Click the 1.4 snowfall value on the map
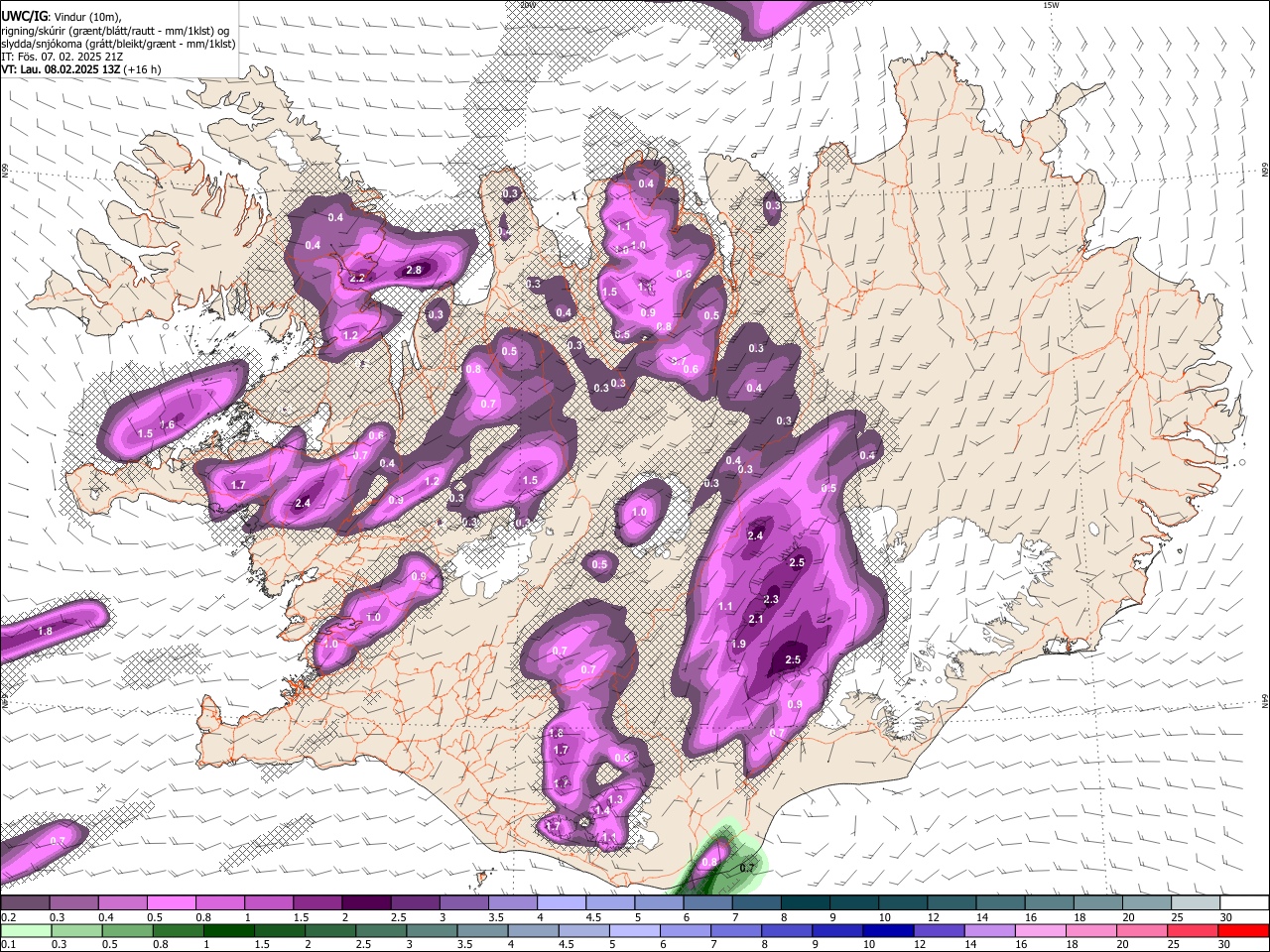This screenshot has height=952, width=1270. click(601, 811)
